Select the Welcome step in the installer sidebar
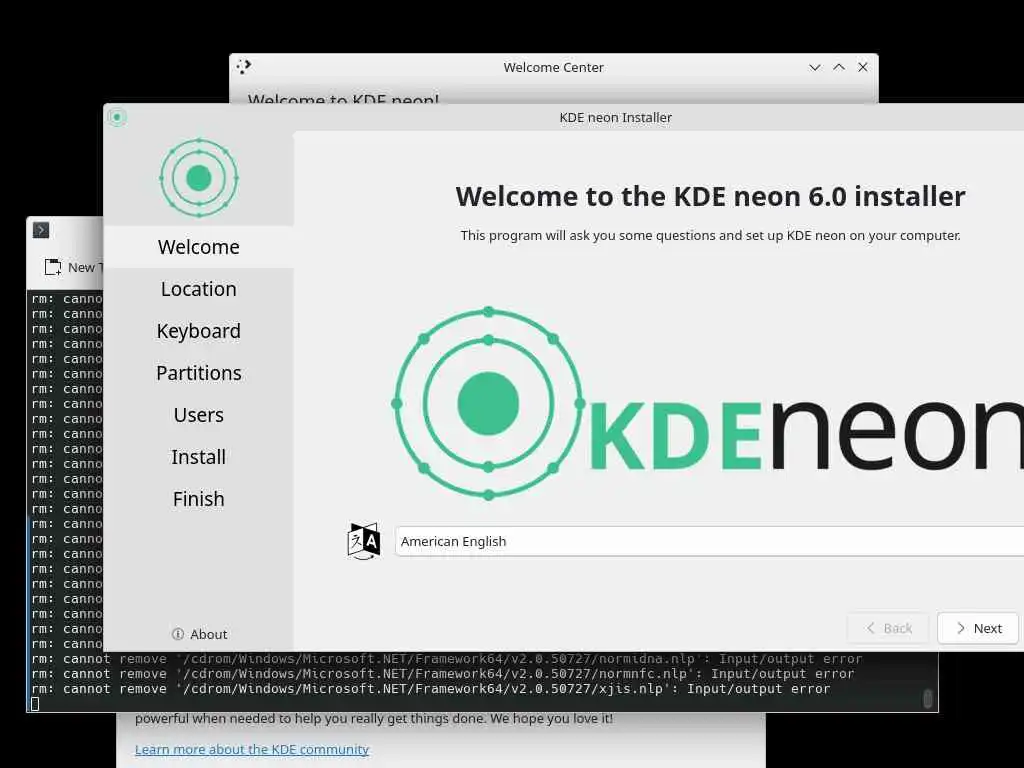 199,247
